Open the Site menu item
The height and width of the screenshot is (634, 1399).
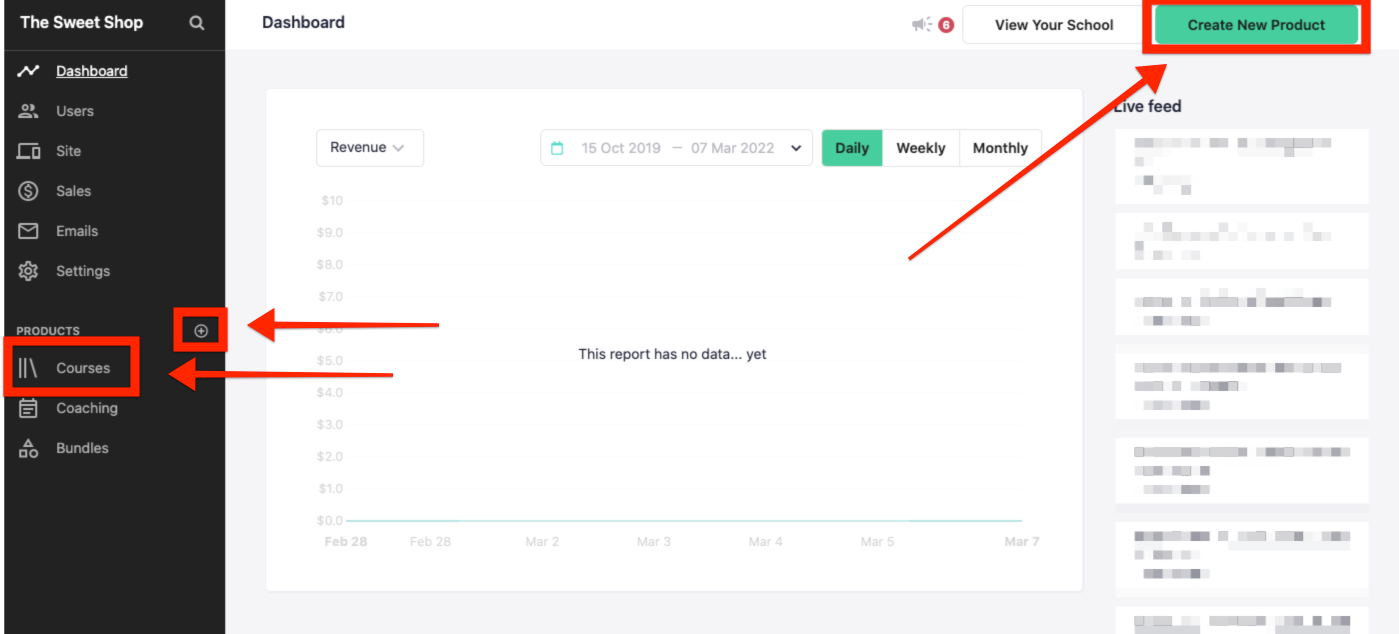click(x=69, y=151)
